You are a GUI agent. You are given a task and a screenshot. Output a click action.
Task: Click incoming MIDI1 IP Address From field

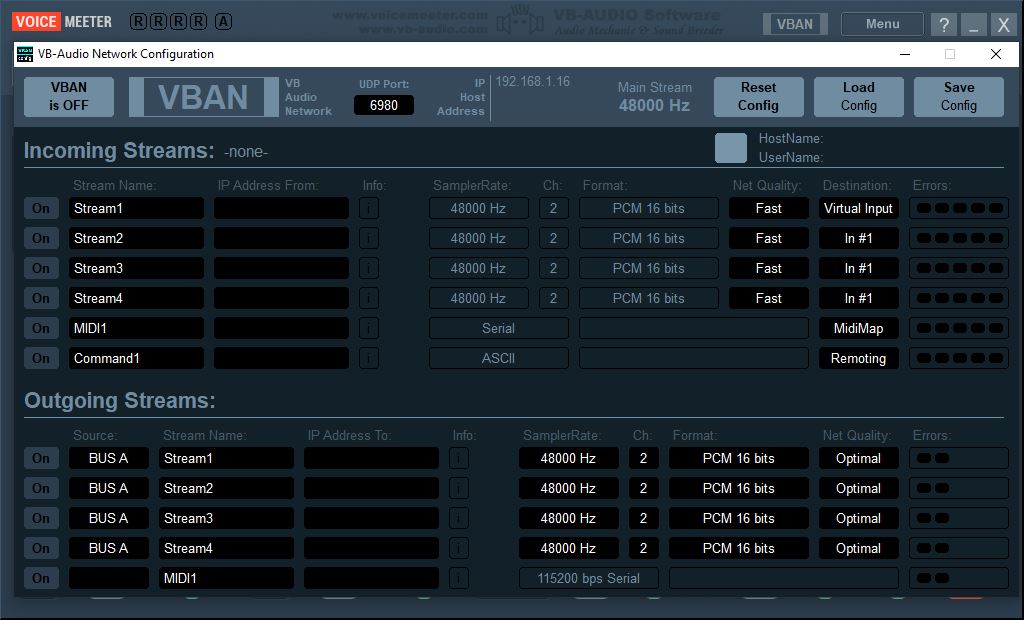pyautogui.click(x=281, y=329)
